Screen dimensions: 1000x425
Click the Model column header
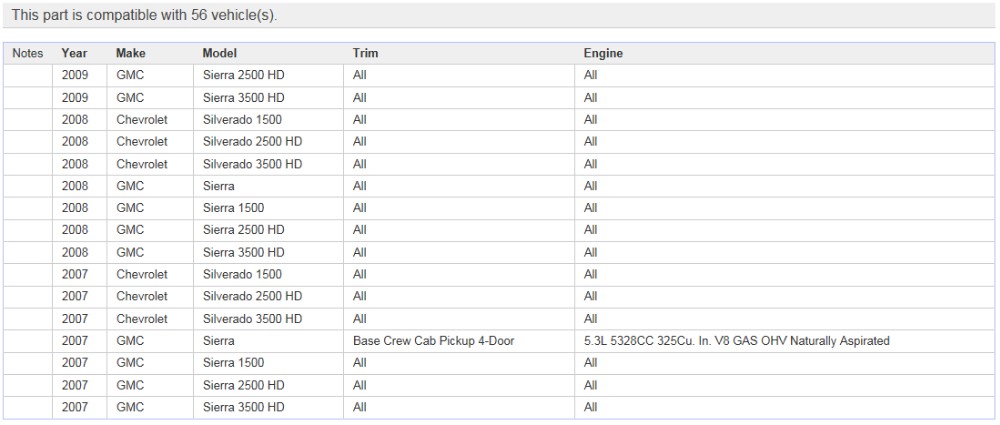(x=219, y=53)
